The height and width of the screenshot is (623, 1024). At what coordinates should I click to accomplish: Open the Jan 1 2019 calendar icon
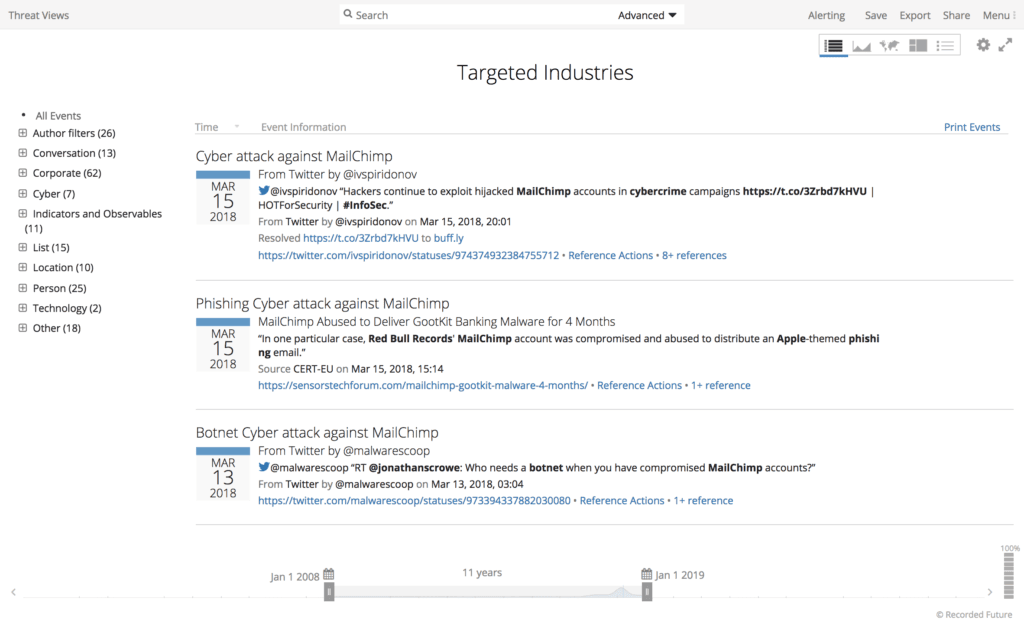tap(647, 574)
